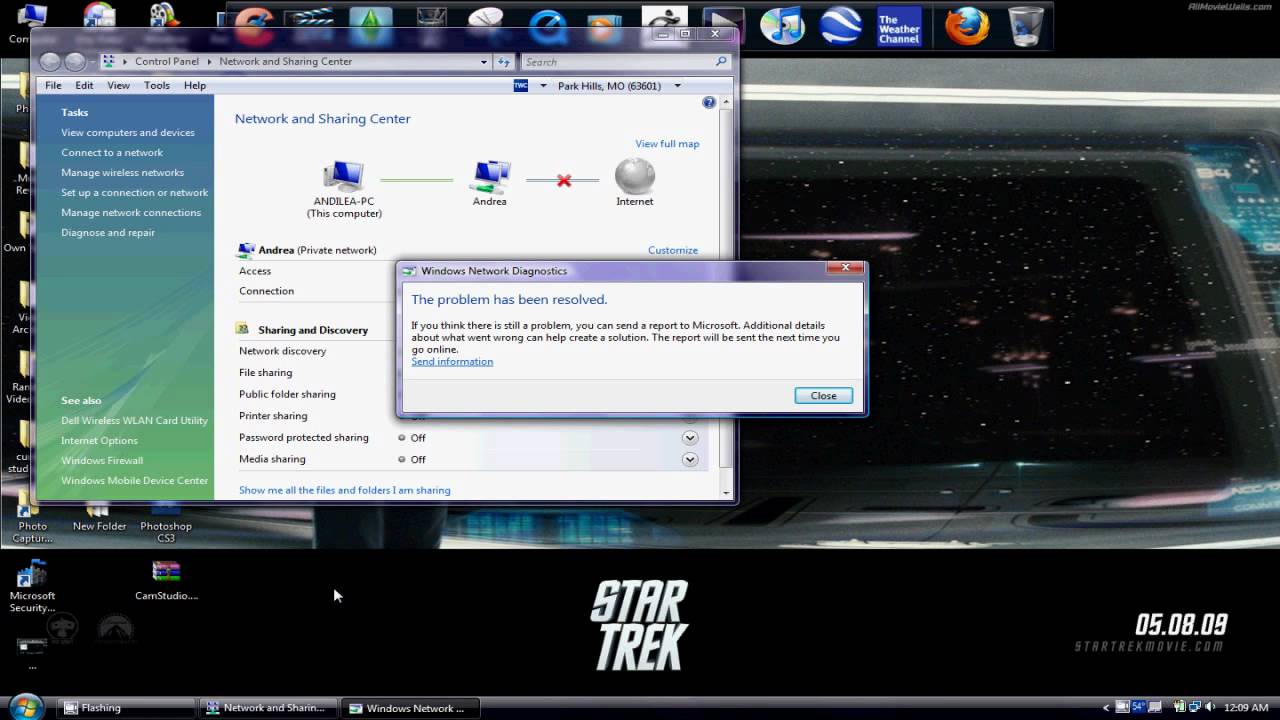Click the Internet globe icon

(x=635, y=176)
